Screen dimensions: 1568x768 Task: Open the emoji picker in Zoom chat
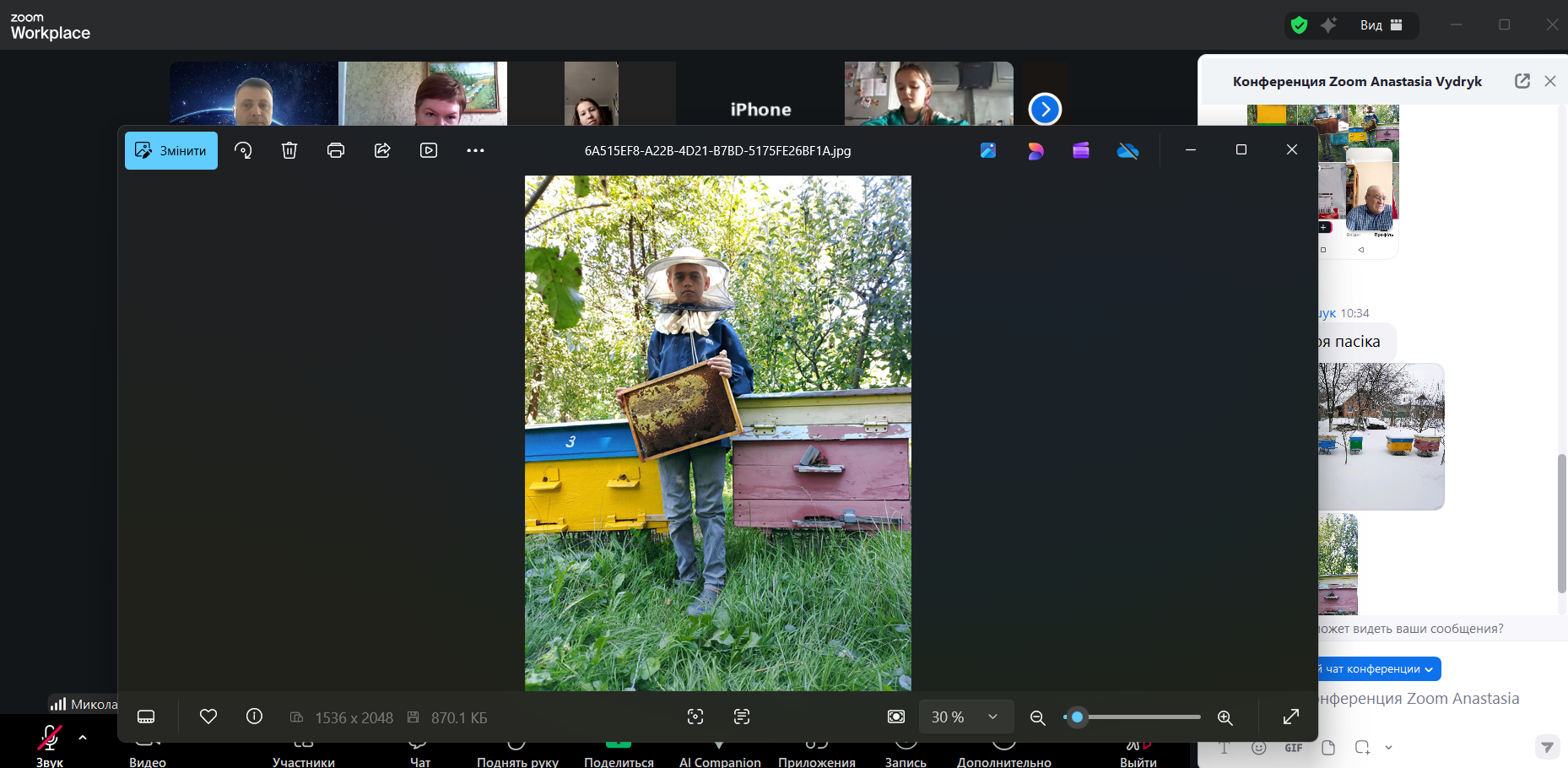coord(1259,748)
